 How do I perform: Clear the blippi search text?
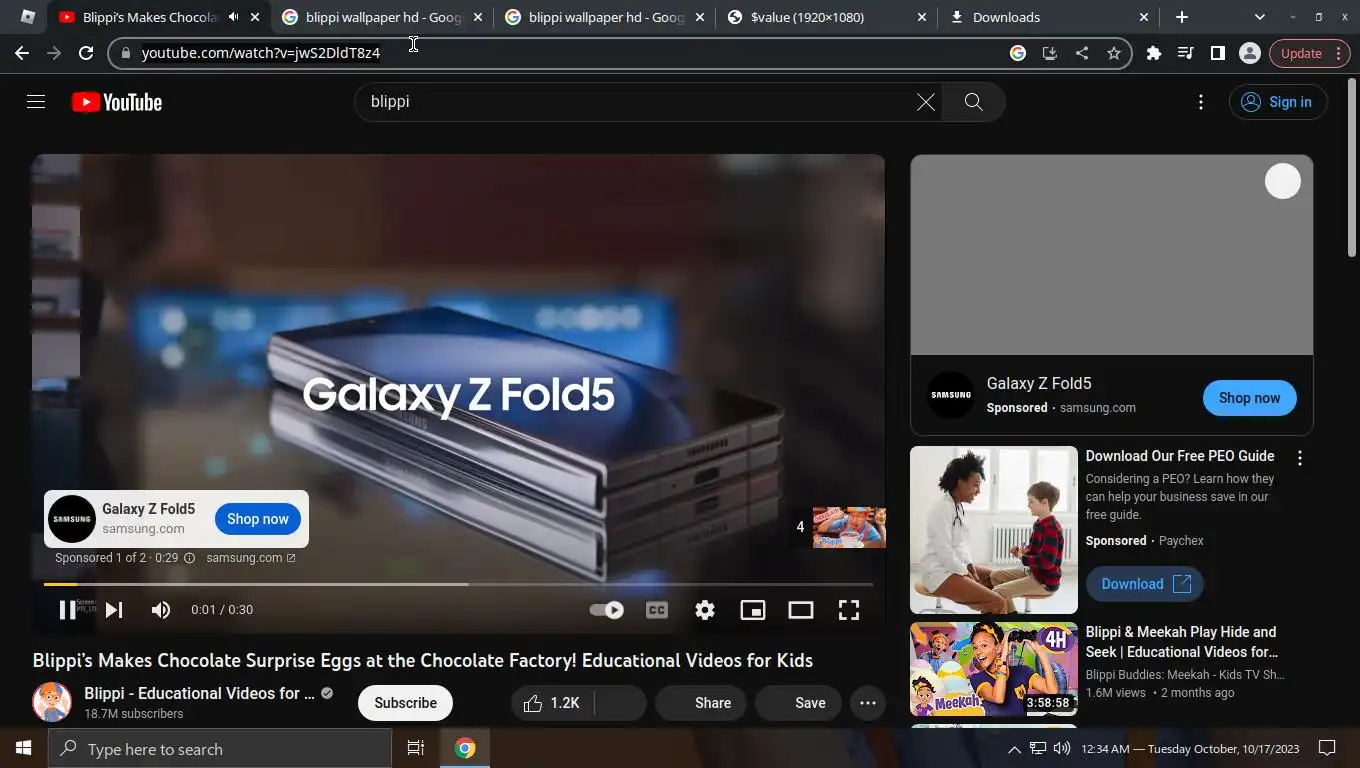click(926, 102)
